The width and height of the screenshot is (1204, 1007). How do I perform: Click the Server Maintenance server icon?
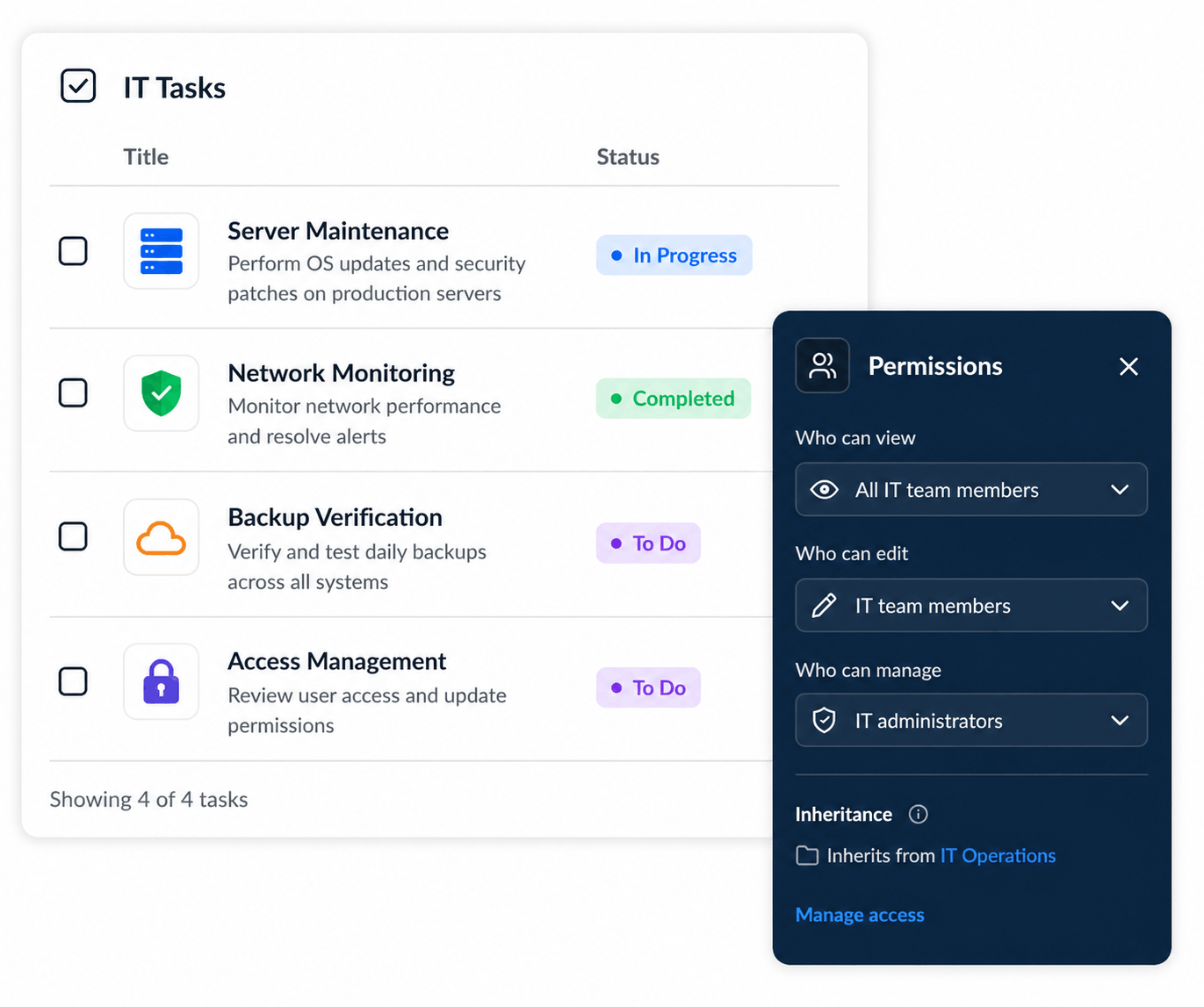(161, 251)
